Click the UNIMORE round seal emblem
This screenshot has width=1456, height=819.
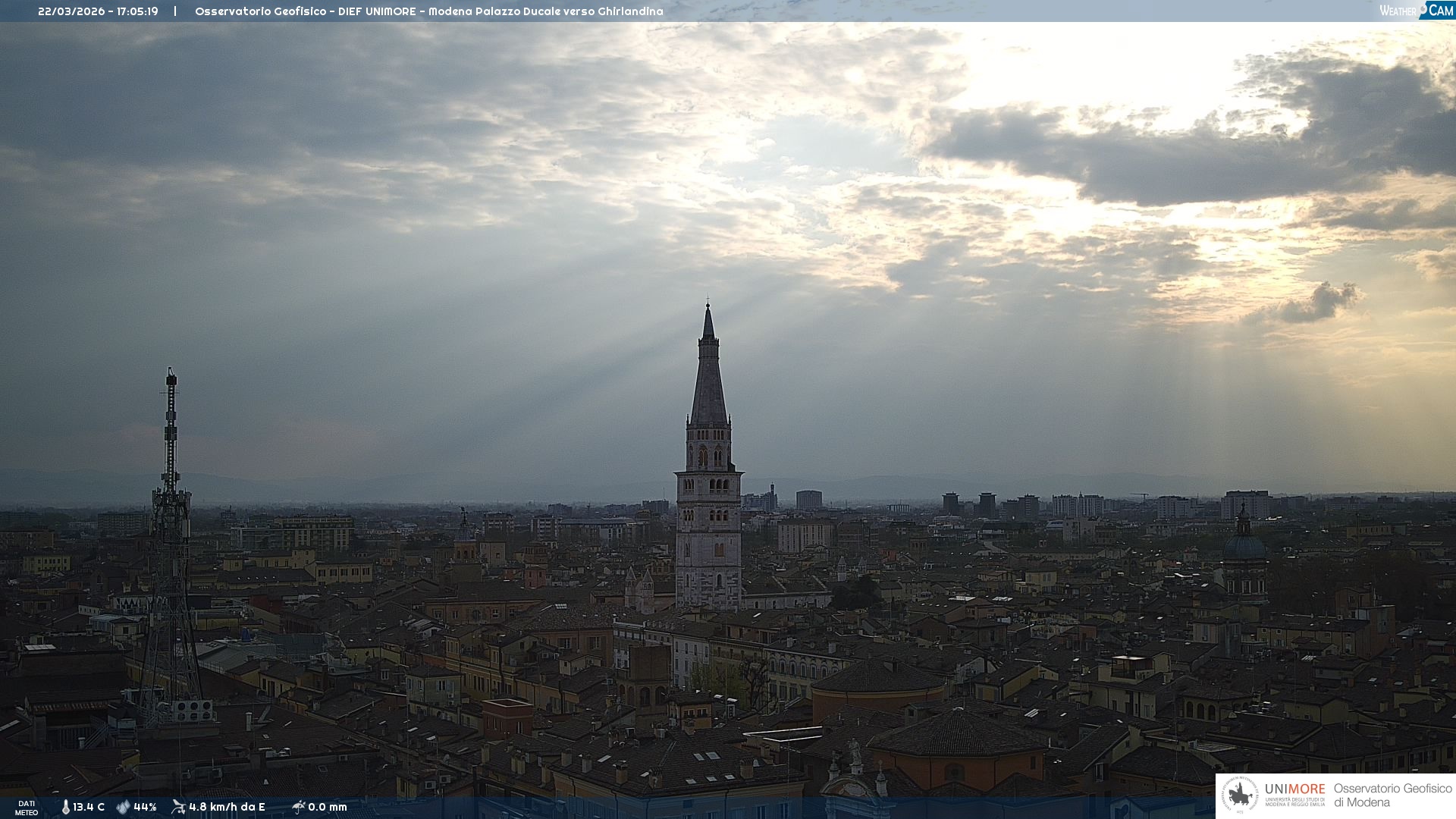coord(1241,795)
